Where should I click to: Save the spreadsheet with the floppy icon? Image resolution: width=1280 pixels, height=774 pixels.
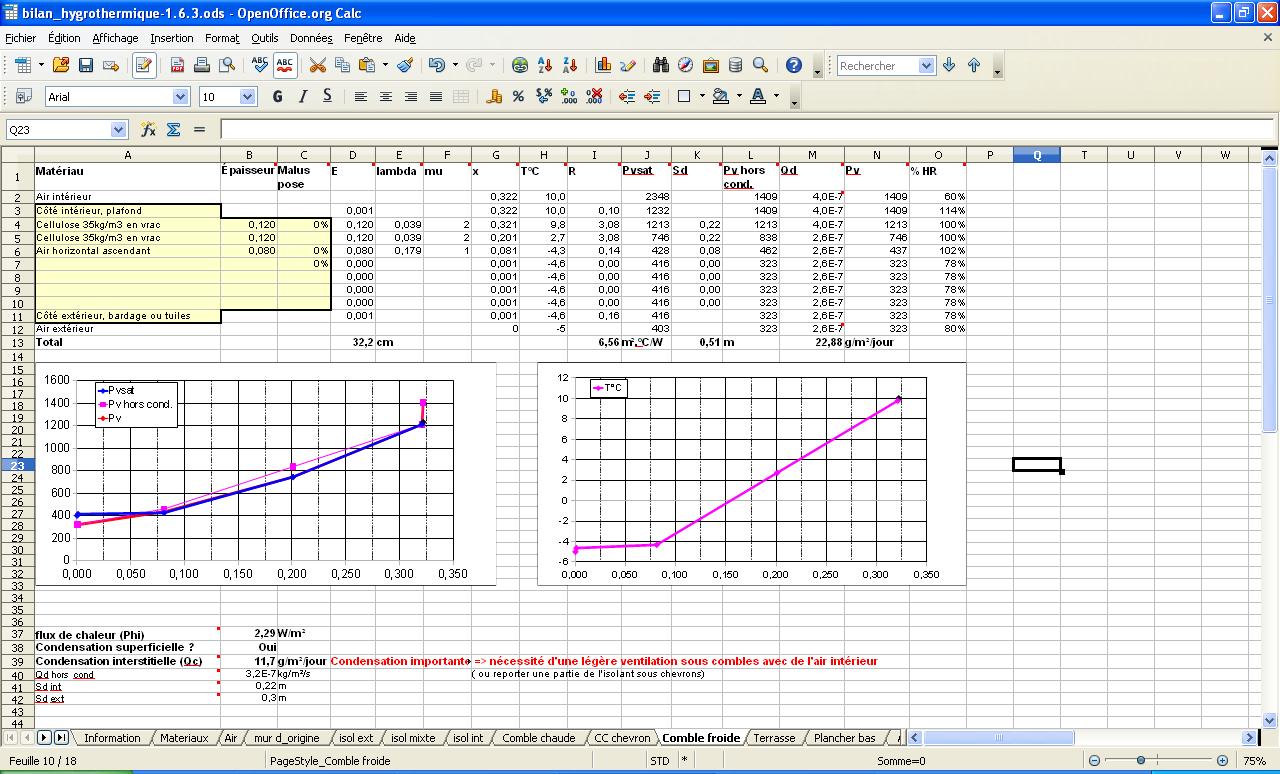(x=86, y=65)
